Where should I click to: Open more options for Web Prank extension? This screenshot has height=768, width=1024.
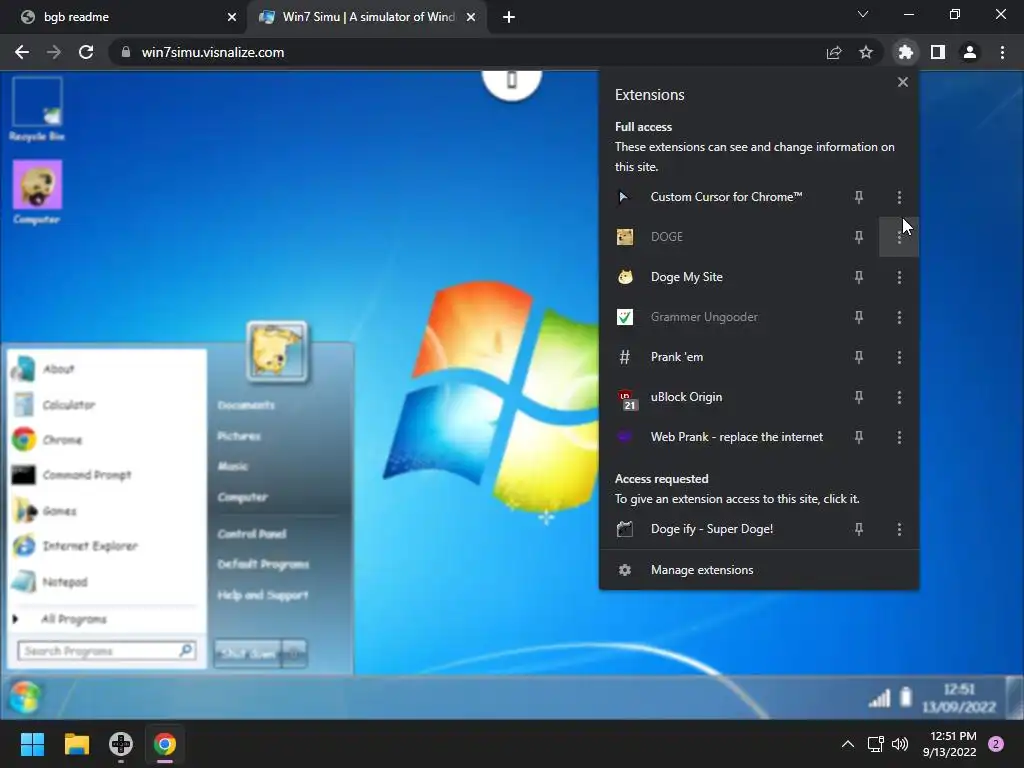pyautogui.click(x=899, y=437)
